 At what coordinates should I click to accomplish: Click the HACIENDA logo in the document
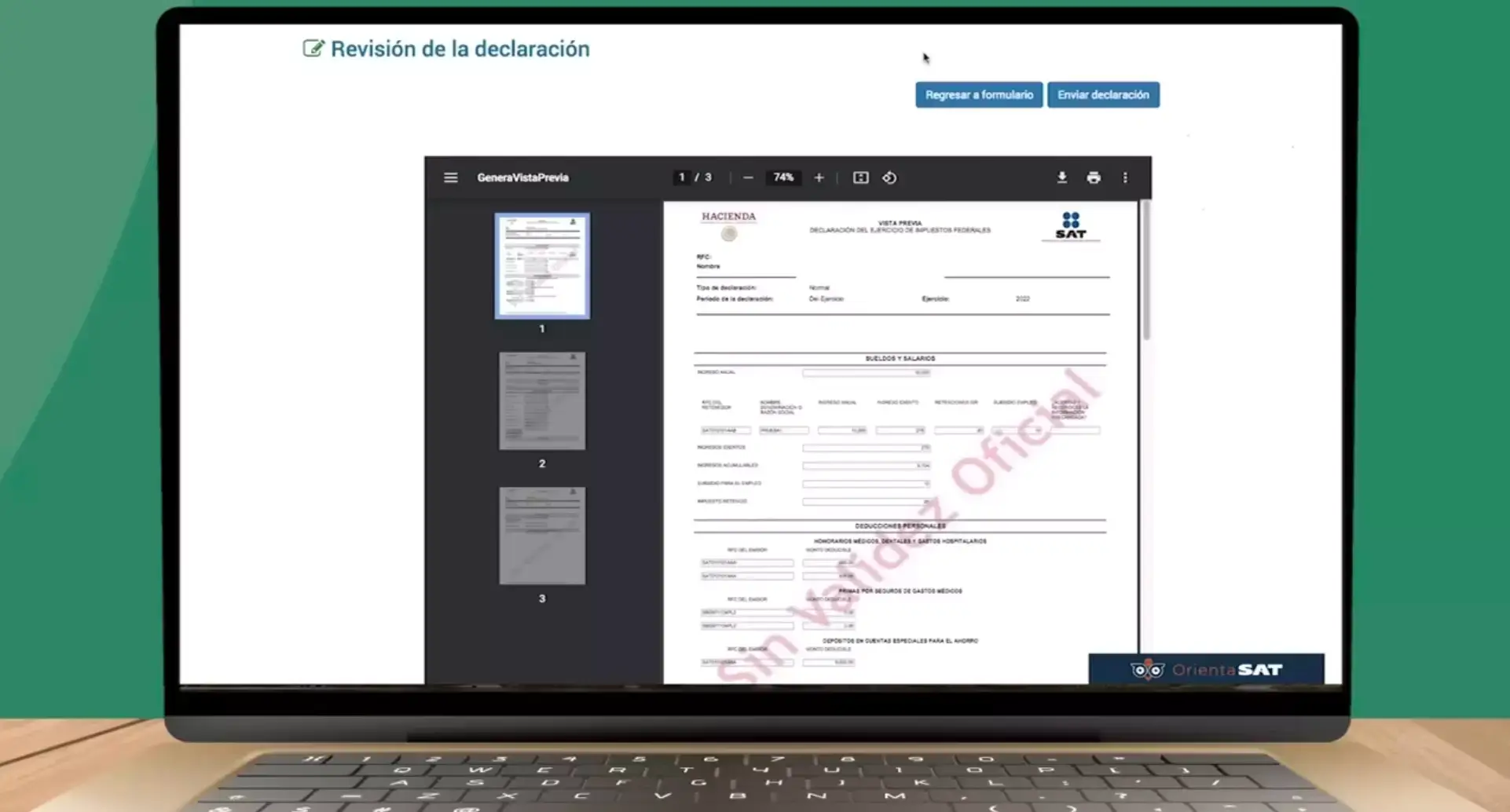[728, 225]
